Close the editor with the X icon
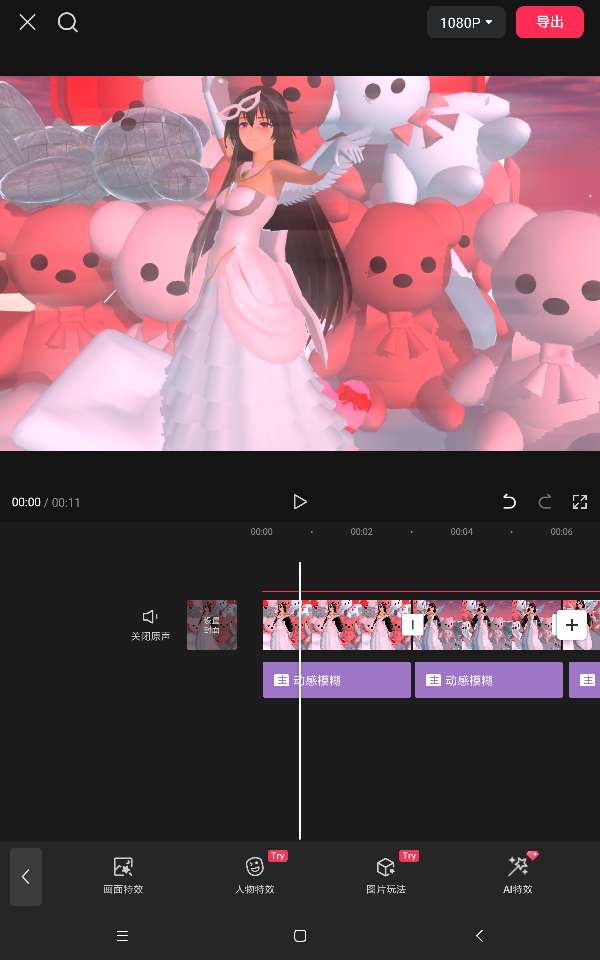Viewport: 600px width, 960px height. [27, 22]
